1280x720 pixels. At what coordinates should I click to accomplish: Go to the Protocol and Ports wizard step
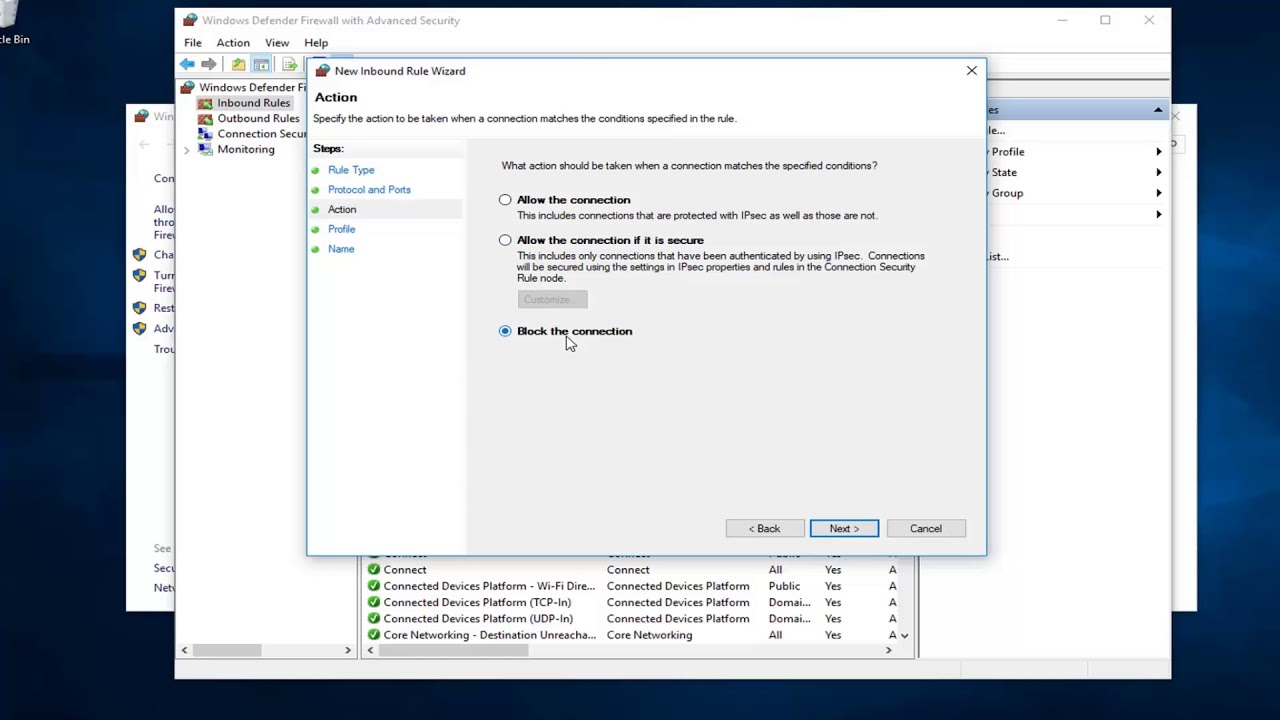(x=369, y=190)
